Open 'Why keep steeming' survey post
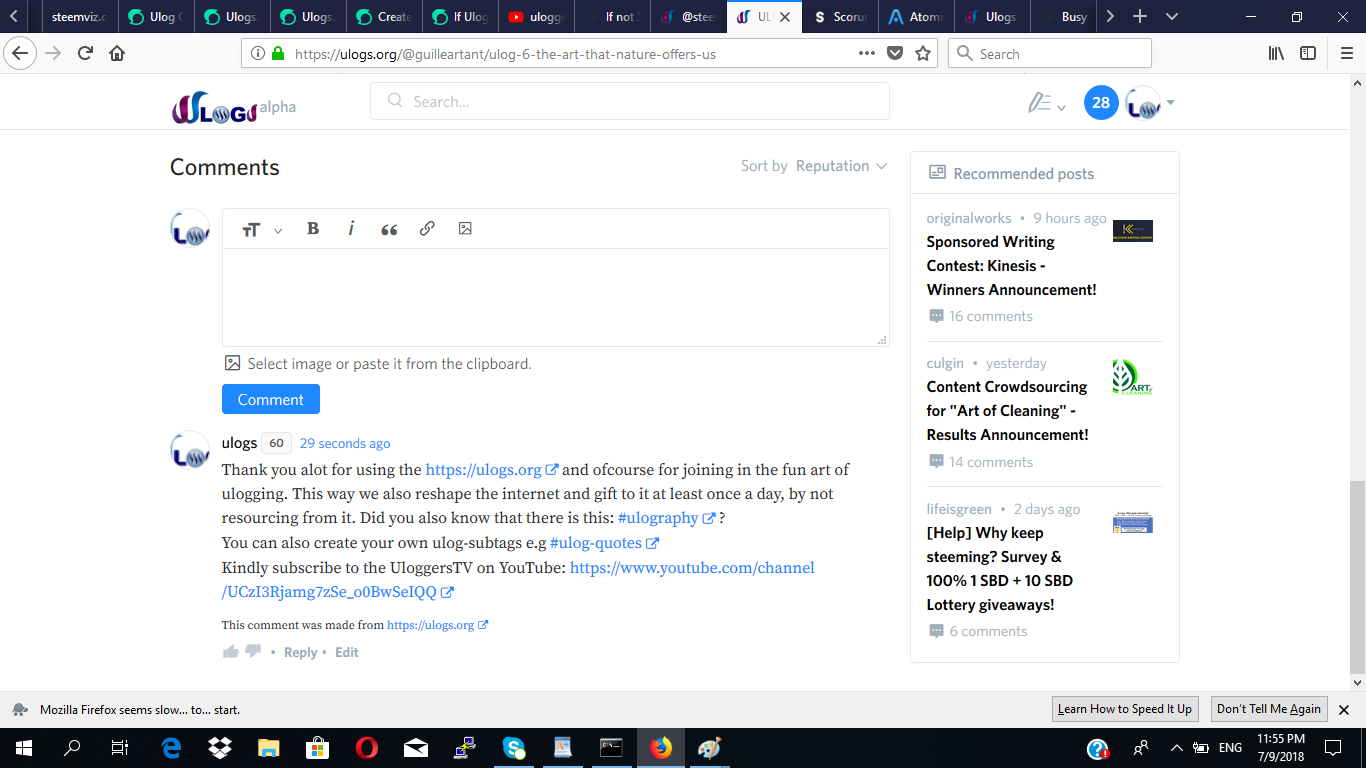Screen dimensions: 1366x768 [1000, 569]
